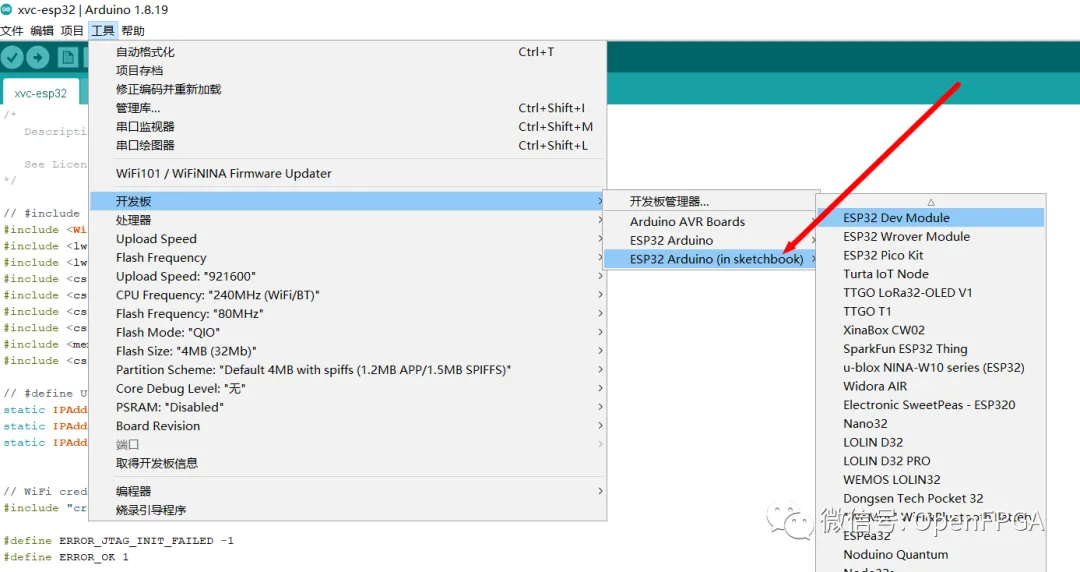Screen dimensions: 1080x572
Task: Select ESP32 Dev Module board
Action: (x=931, y=217)
